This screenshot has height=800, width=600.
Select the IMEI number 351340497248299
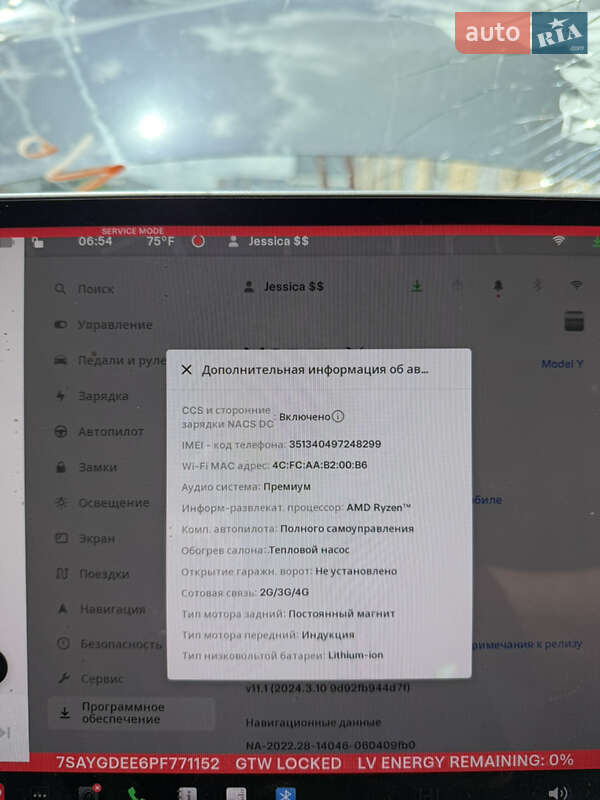[x=335, y=444]
